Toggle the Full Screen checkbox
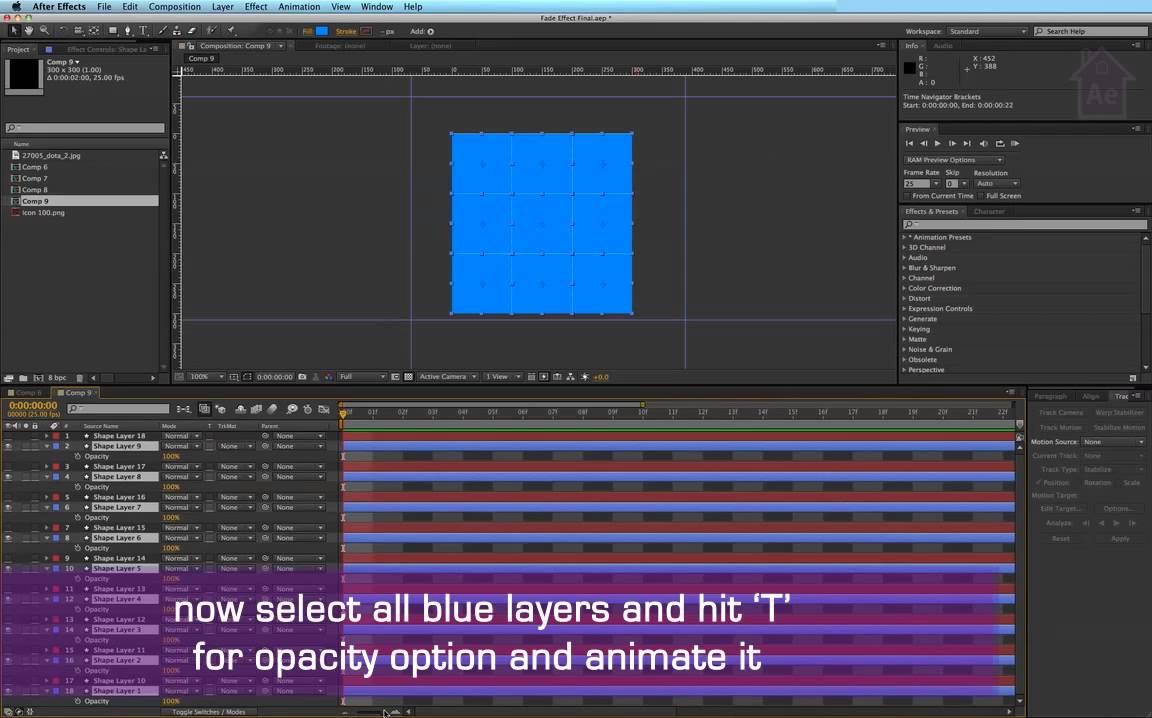The width and height of the screenshot is (1152, 718). (982, 196)
